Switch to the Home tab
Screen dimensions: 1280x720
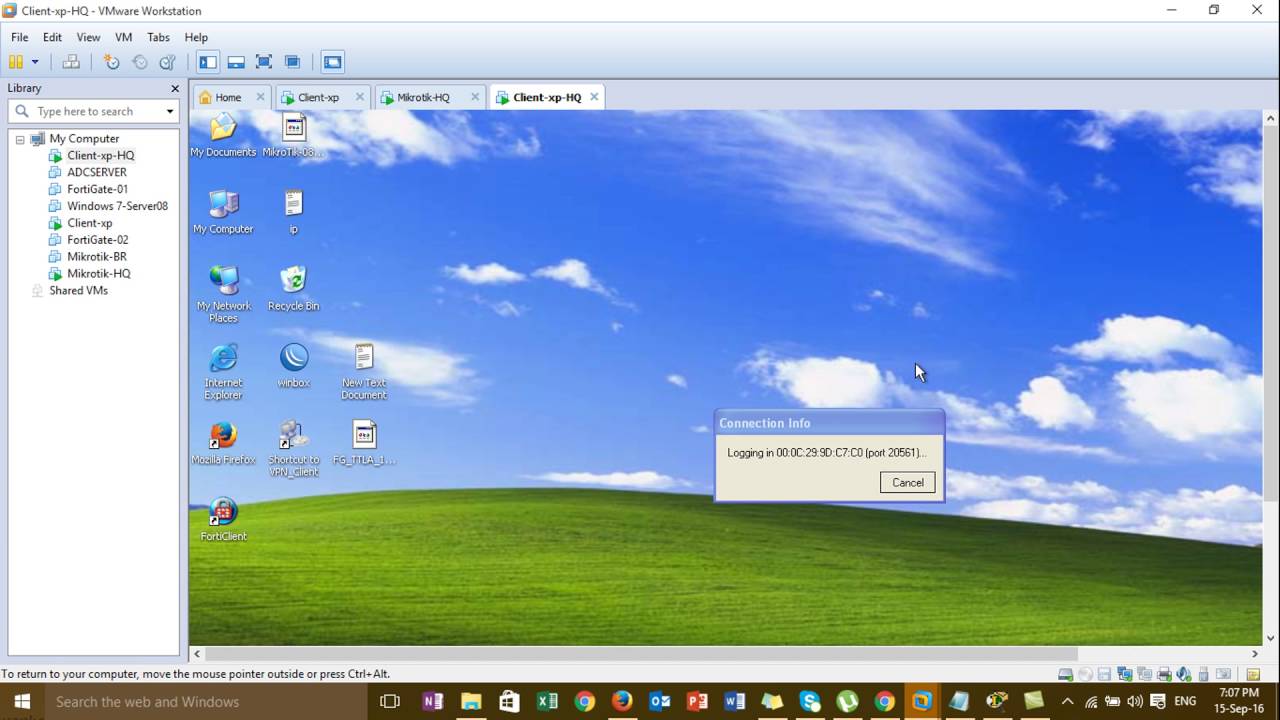(x=228, y=97)
